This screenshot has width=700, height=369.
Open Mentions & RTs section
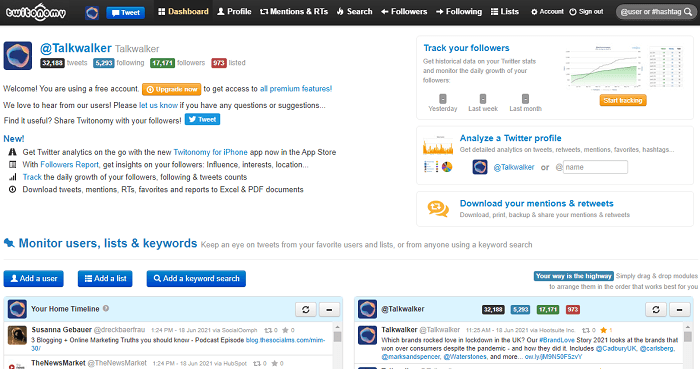point(294,12)
